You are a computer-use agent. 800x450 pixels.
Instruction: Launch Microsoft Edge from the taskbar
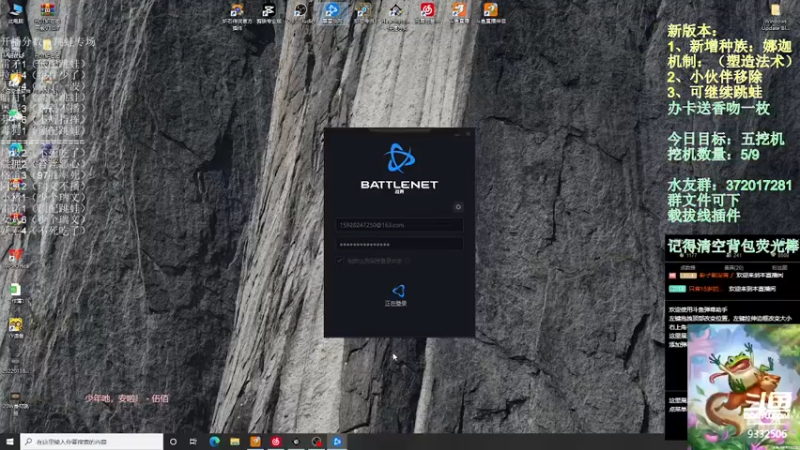click(214, 441)
